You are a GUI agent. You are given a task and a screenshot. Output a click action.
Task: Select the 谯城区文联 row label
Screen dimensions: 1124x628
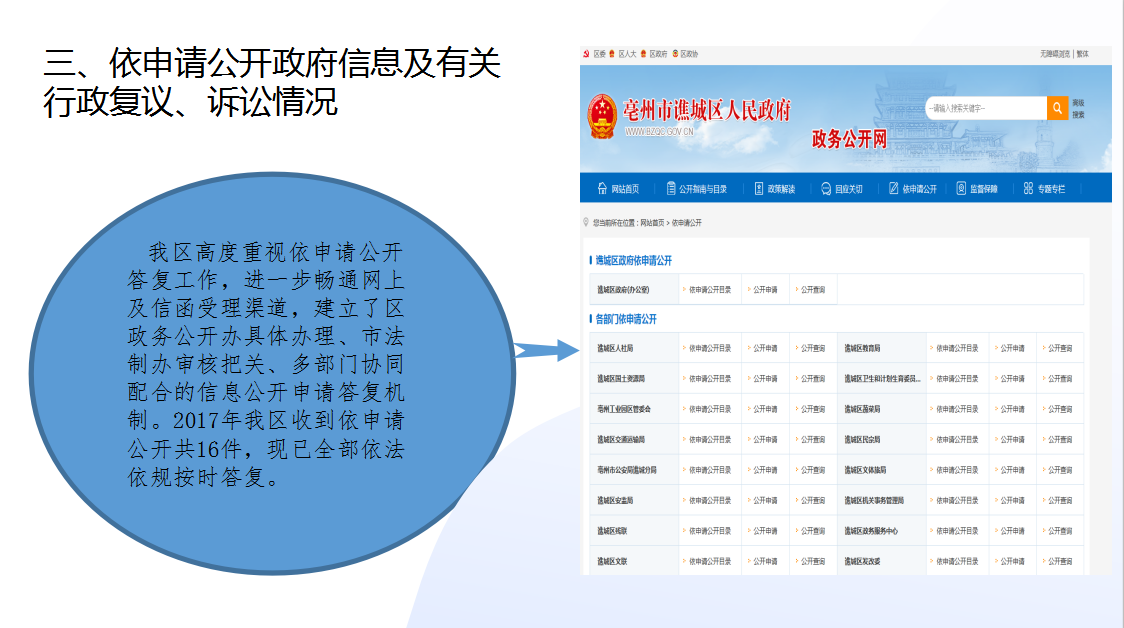click(x=612, y=561)
